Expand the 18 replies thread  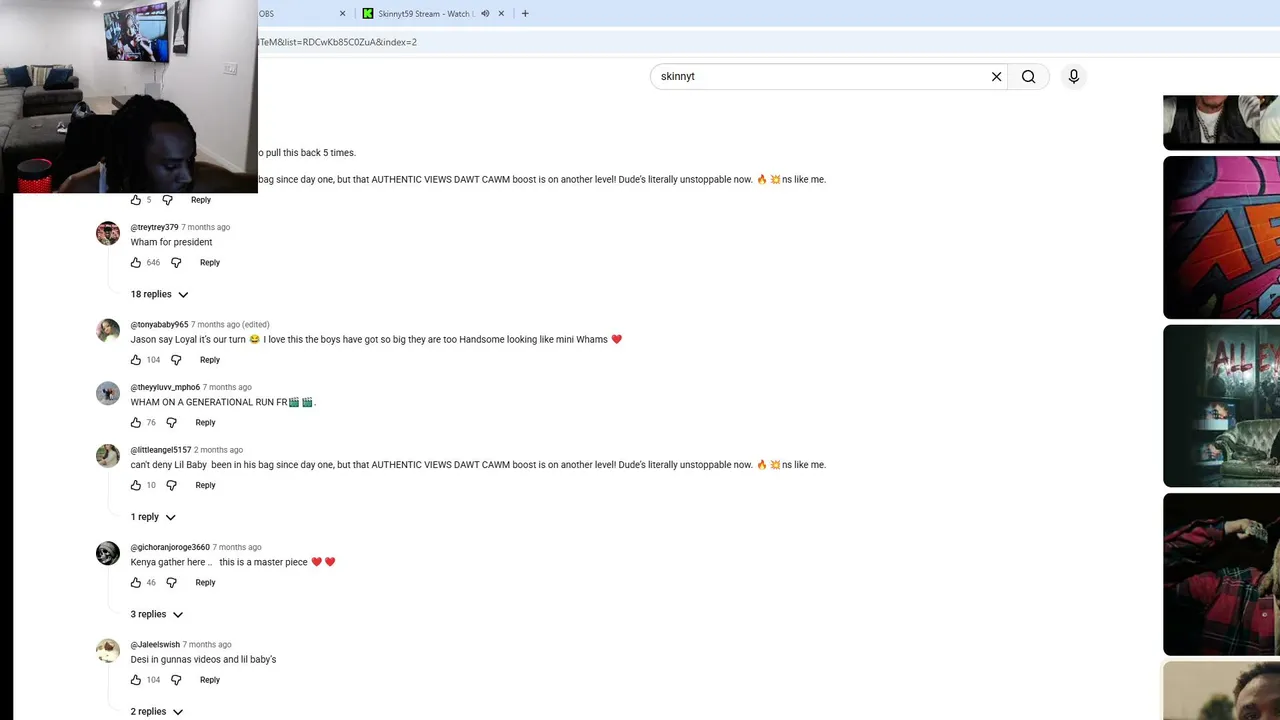[x=159, y=294]
